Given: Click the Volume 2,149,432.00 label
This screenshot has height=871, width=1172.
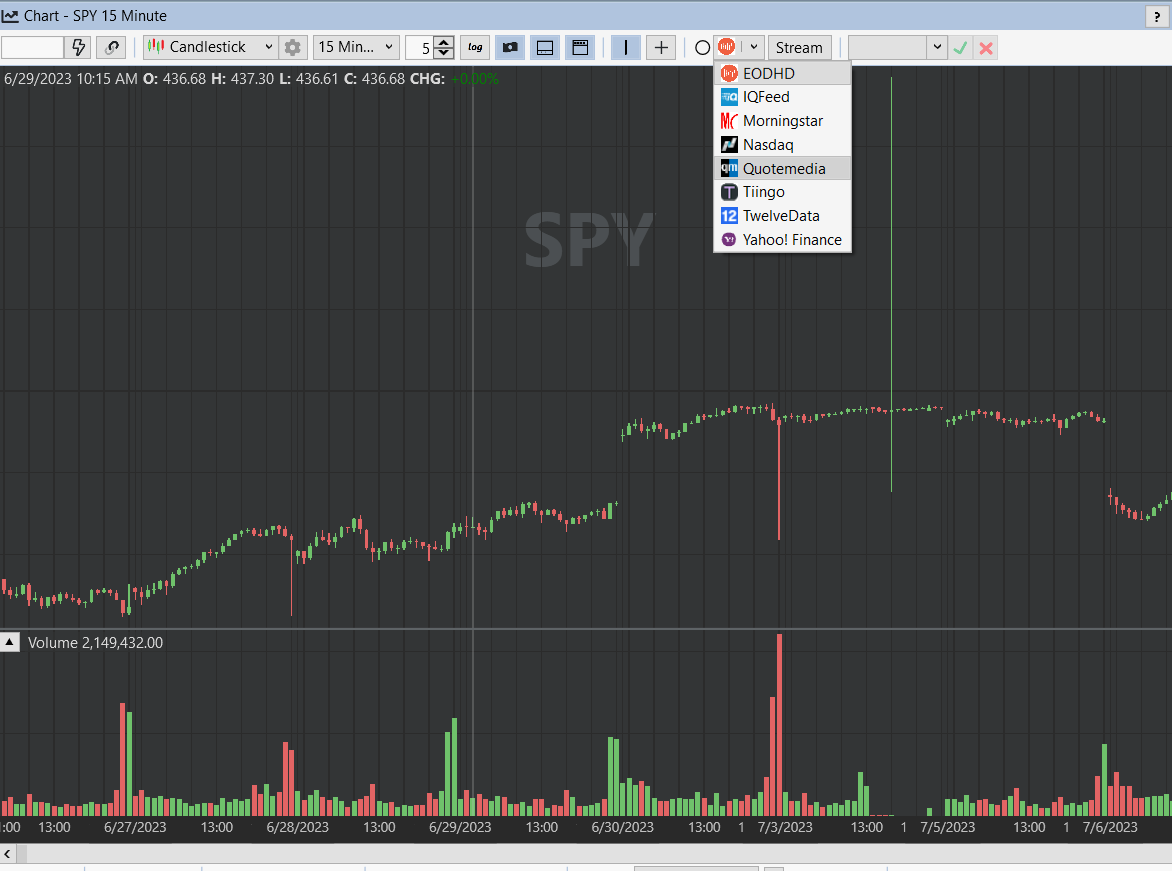Looking at the screenshot, I should (95, 643).
